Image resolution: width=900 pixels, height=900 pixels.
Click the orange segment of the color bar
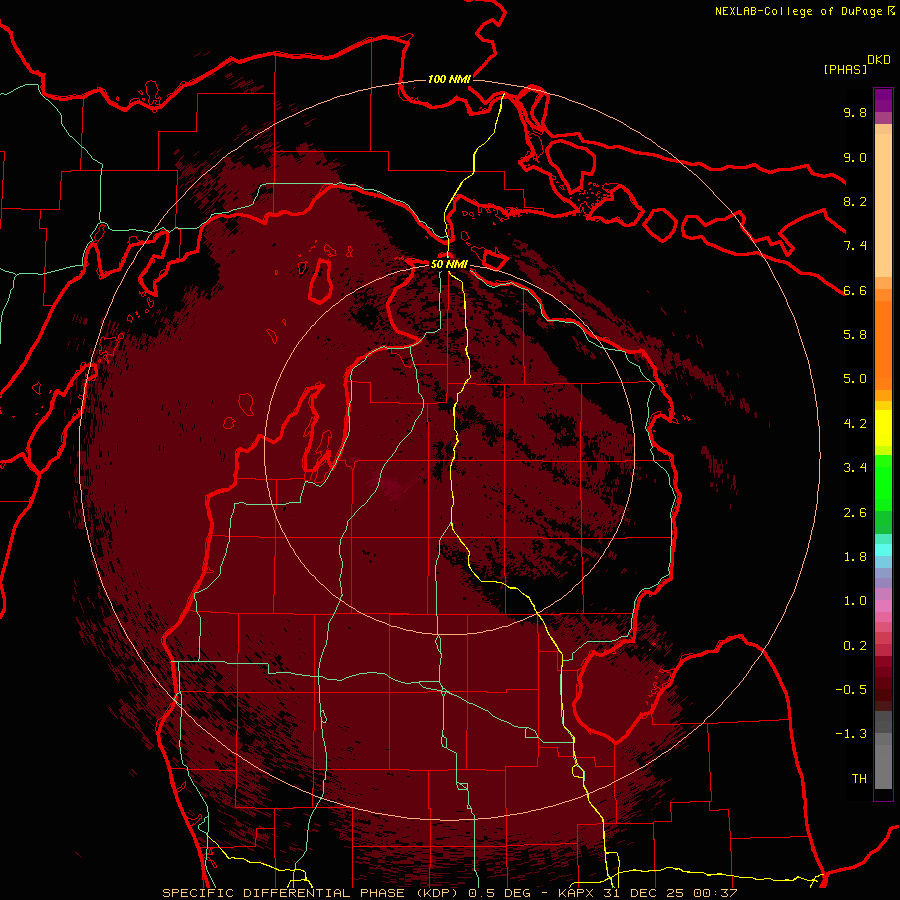tap(883, 345)
